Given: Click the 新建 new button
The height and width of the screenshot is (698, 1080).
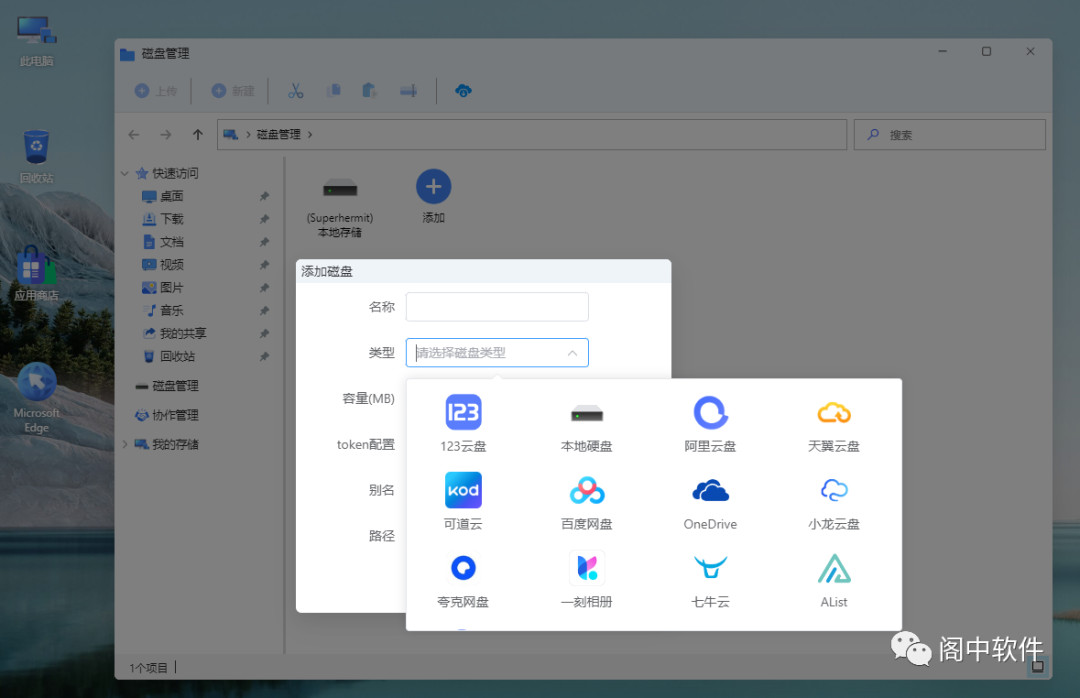Looking at the screenshot, I should 233,91.
